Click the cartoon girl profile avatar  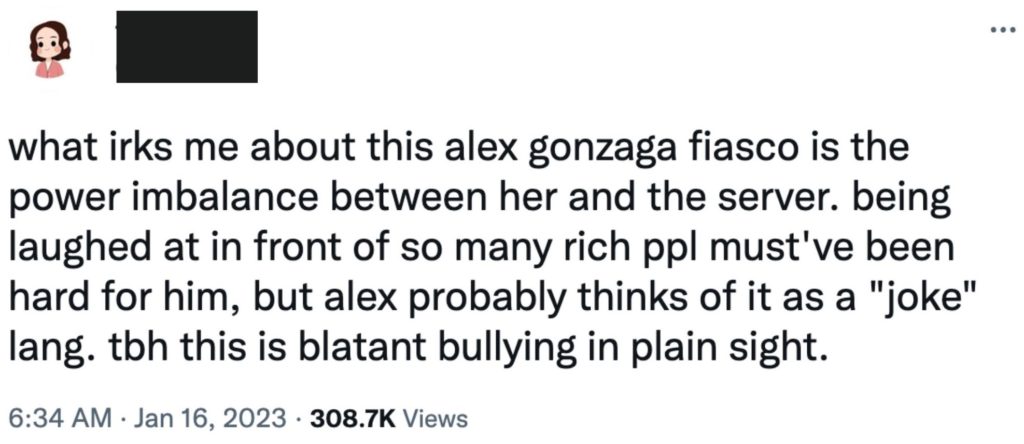coord(49,49)
